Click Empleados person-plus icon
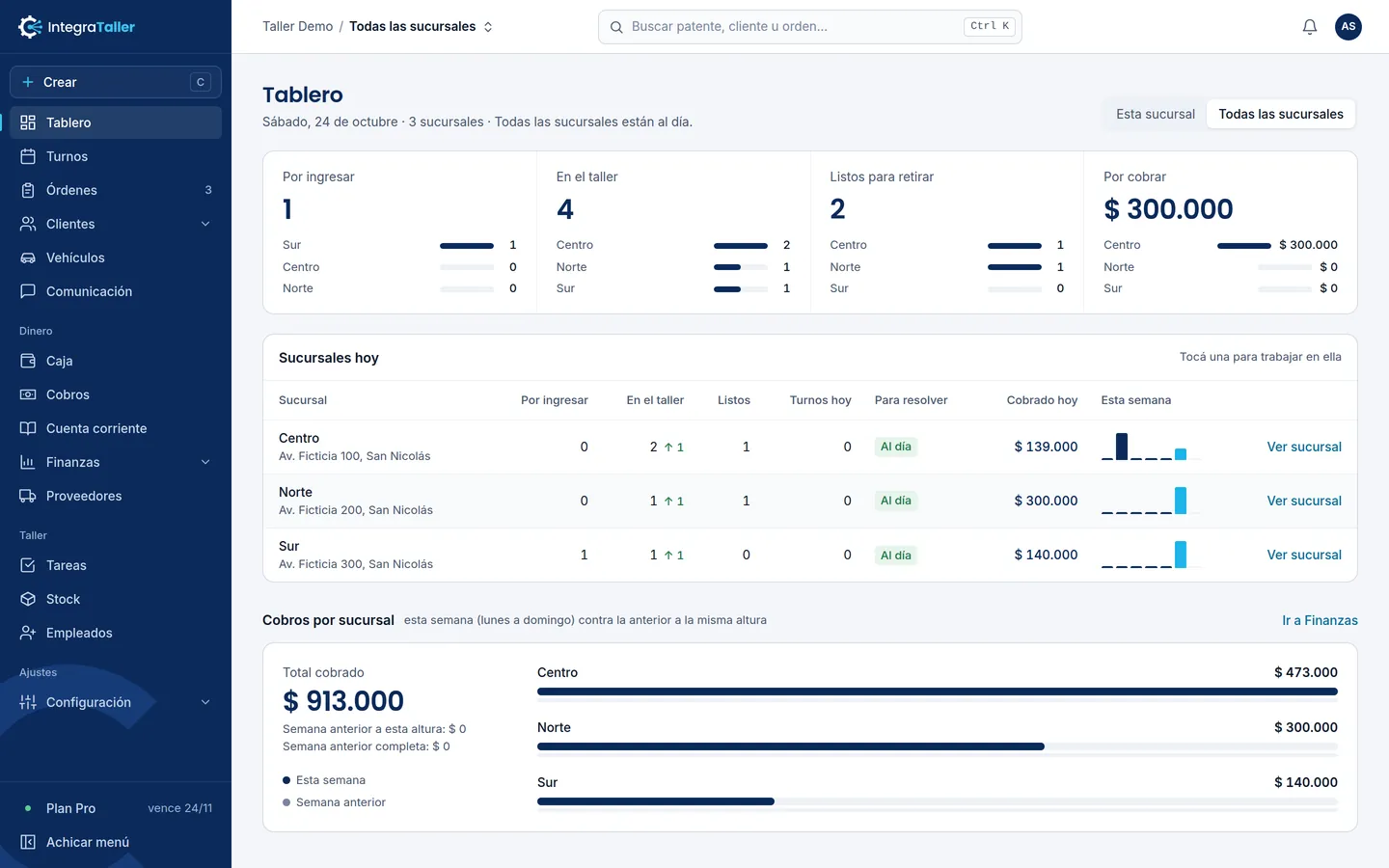This screenshot has height=868, width=1389. tap(28, 633)
